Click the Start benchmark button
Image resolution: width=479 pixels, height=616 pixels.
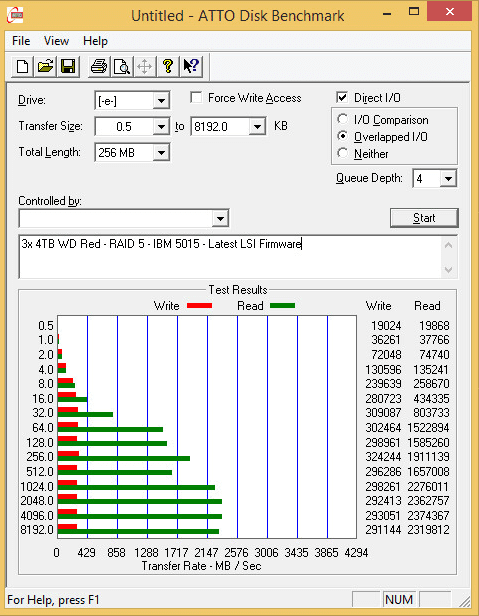[424, 218]
